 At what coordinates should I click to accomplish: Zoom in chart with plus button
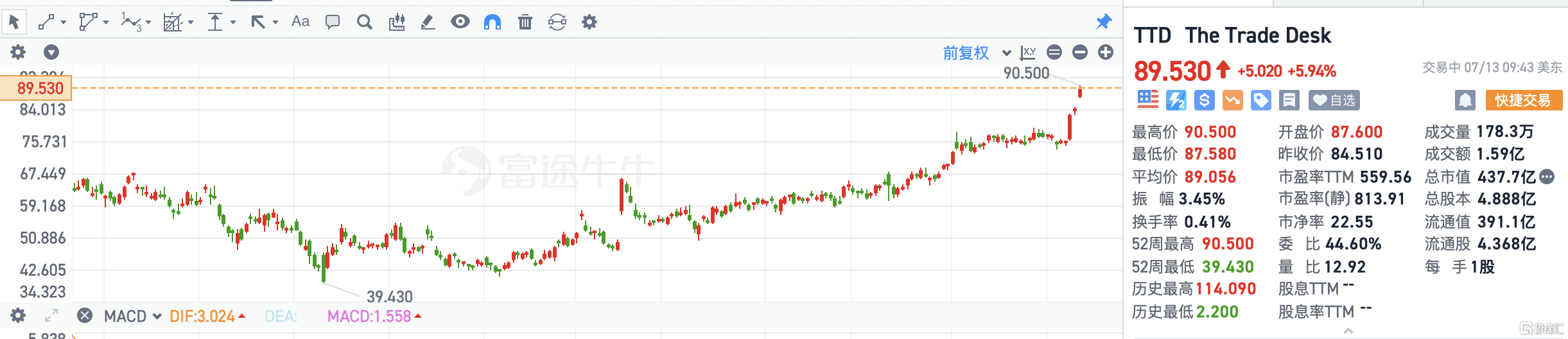[x=1106, y=52]
